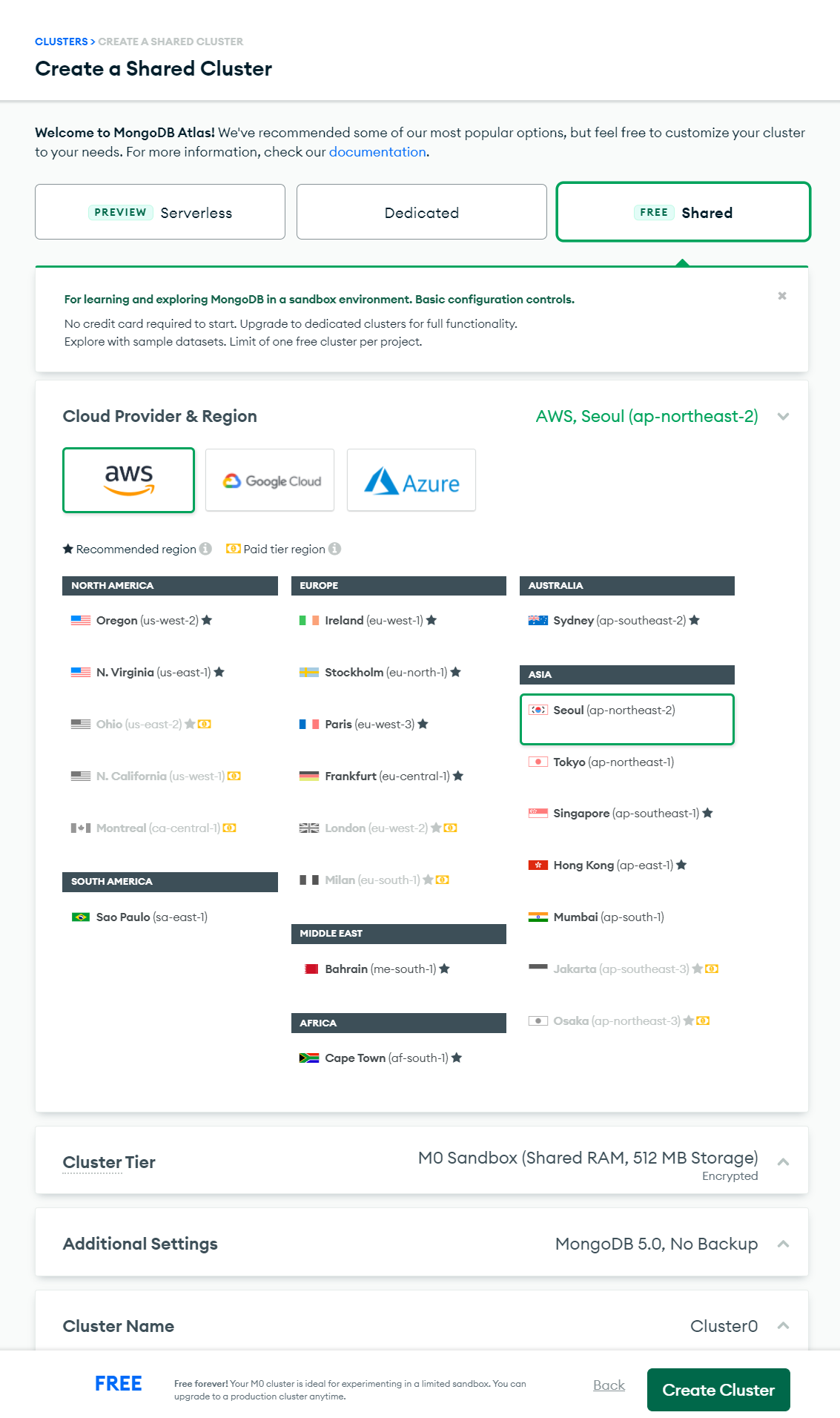Choose Oregon (us-west-2) region
Image resolution: width=840 pixels, height=1418 pixels.
(170, 621)
